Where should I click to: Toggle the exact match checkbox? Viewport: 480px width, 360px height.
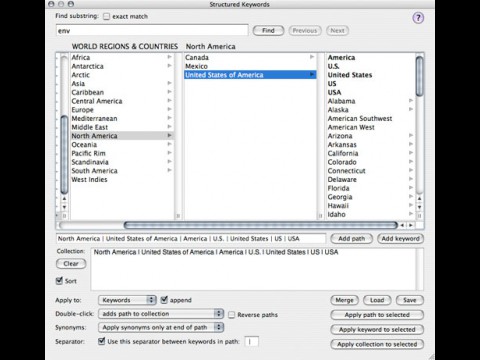pyautogui.click(x=106, y=16)
